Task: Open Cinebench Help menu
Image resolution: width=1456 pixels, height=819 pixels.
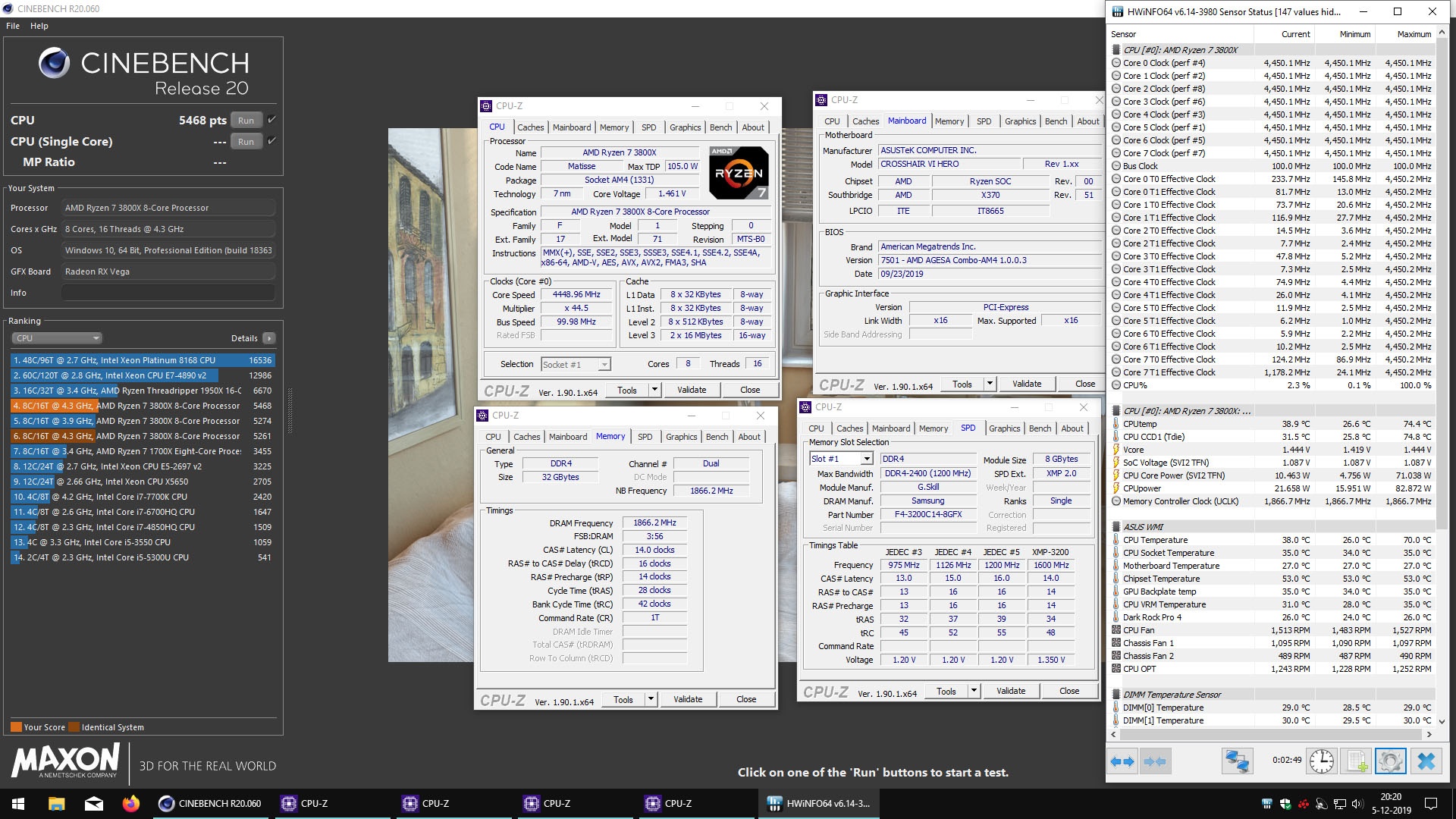Action: coord(39,26)
